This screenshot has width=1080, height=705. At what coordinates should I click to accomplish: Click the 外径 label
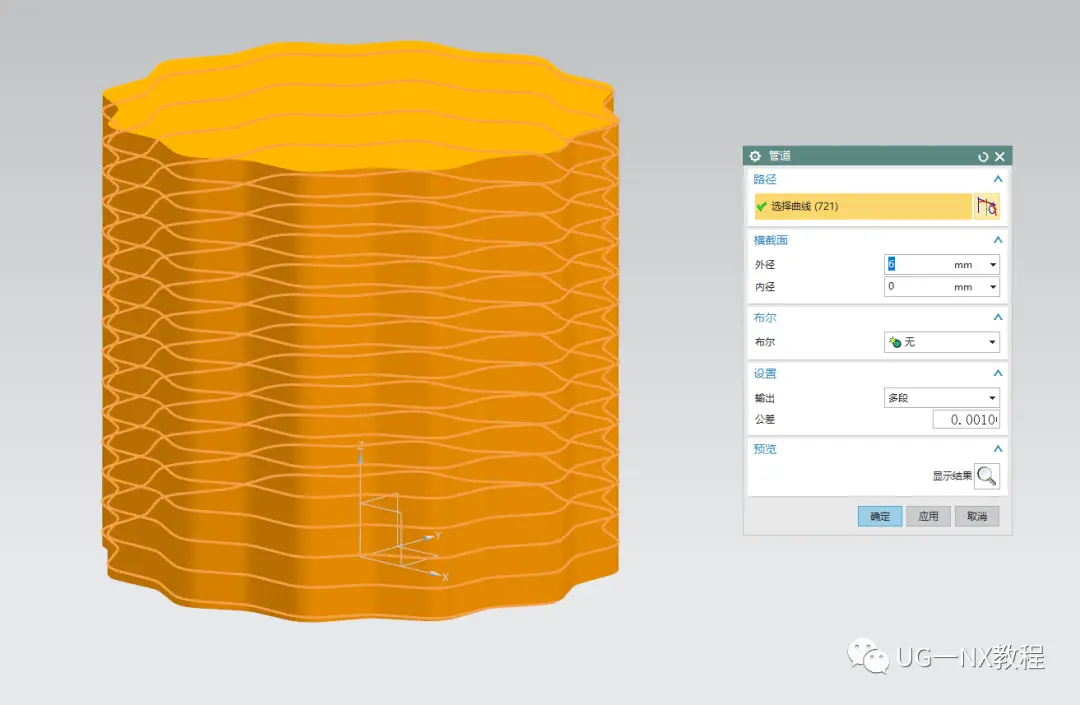click(x=765, y=264)
